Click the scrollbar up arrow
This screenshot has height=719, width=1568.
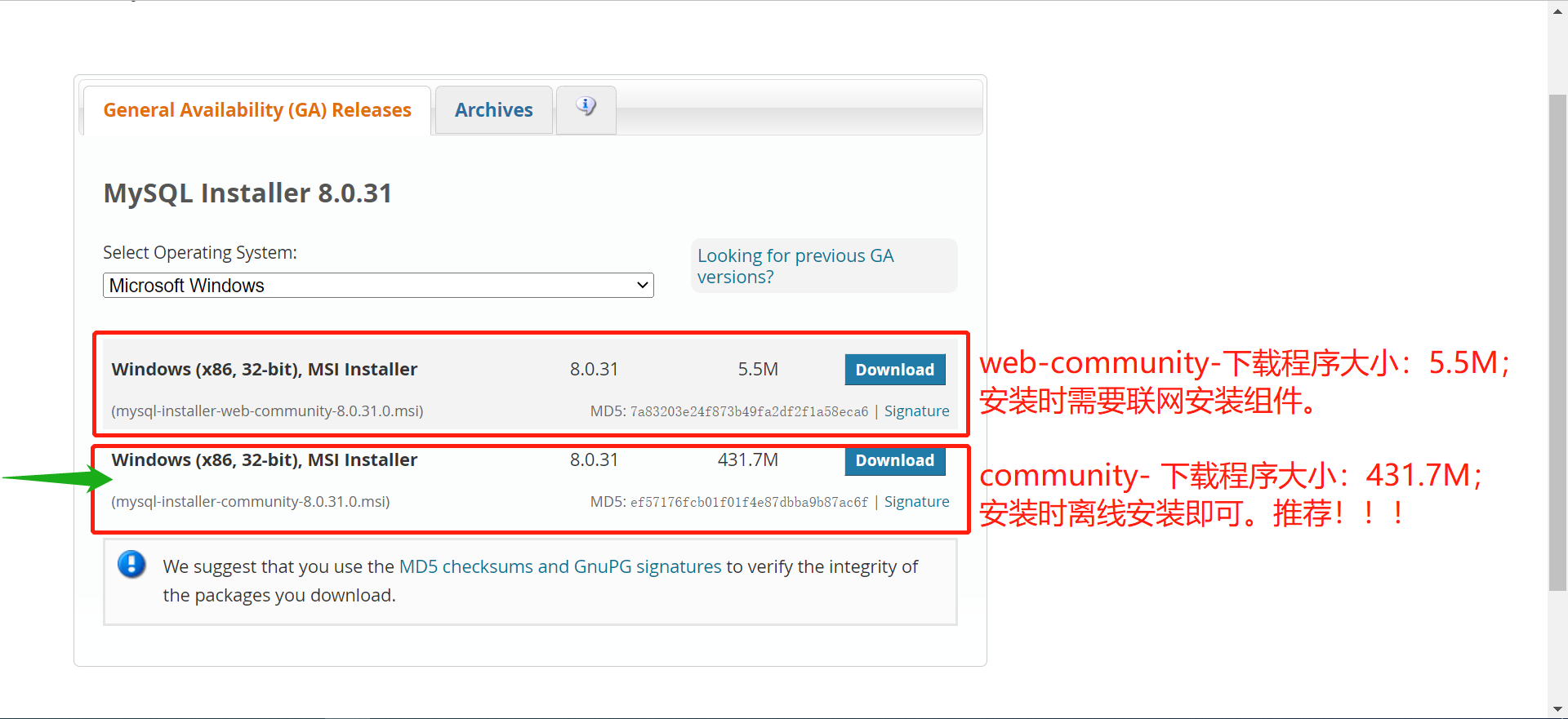pyautogui.click(x=1557, y=8)
